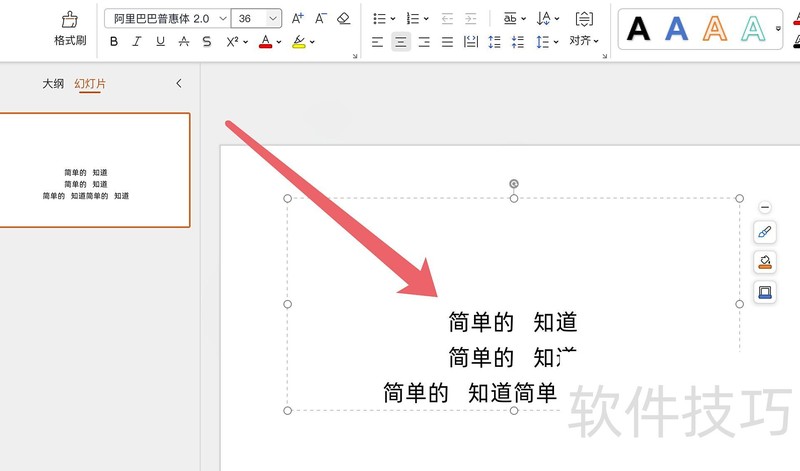Viewport: 800px width, 471px height.
Task: Decrease font size with A- icon
Action: [321, 18]
